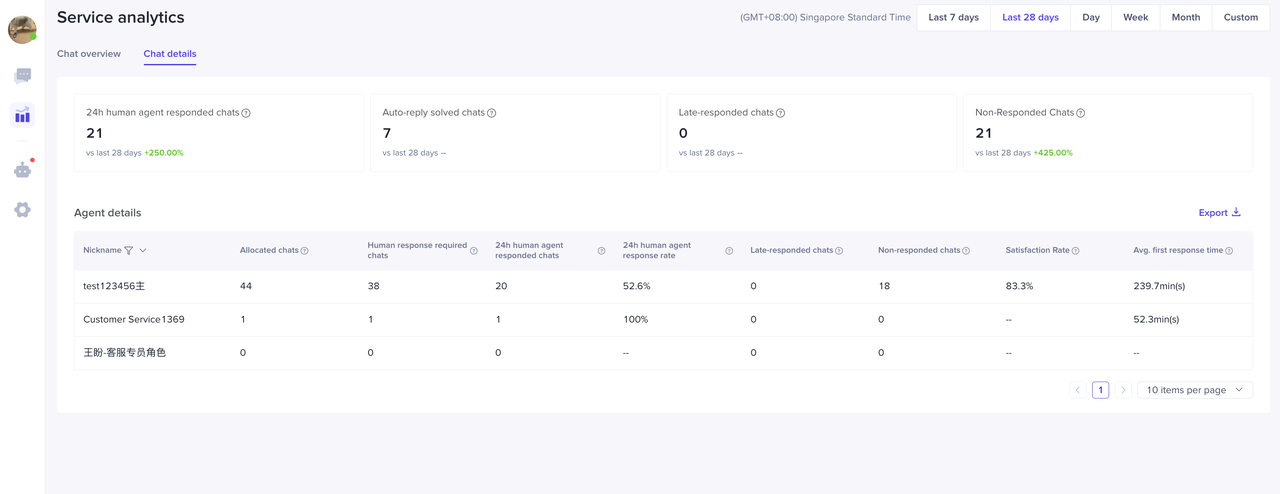Switch to the Chat overview tab

[89, 54]
